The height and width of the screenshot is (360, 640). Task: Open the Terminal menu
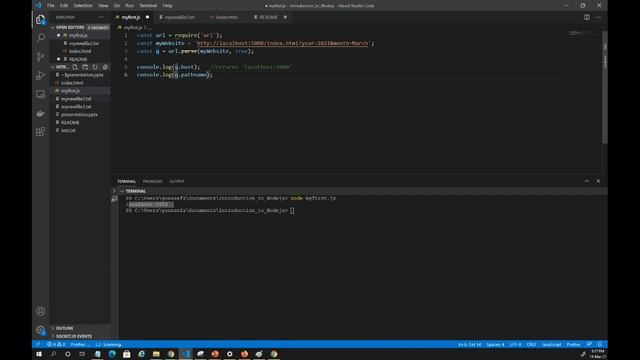tap(148, 6)
